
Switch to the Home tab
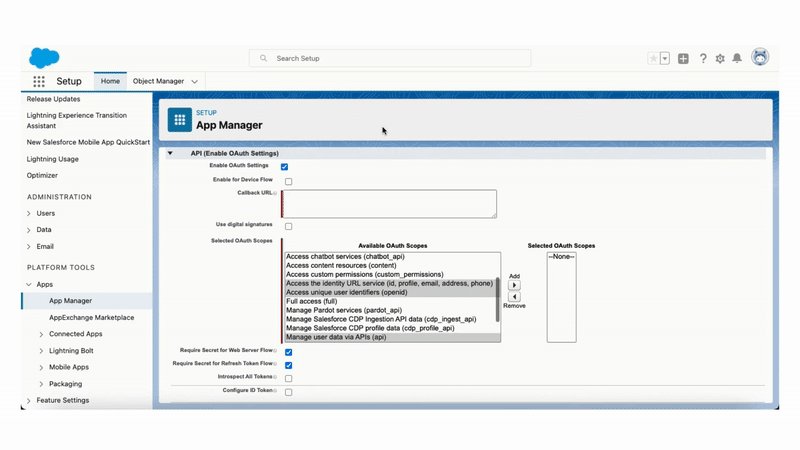point(110,81)
